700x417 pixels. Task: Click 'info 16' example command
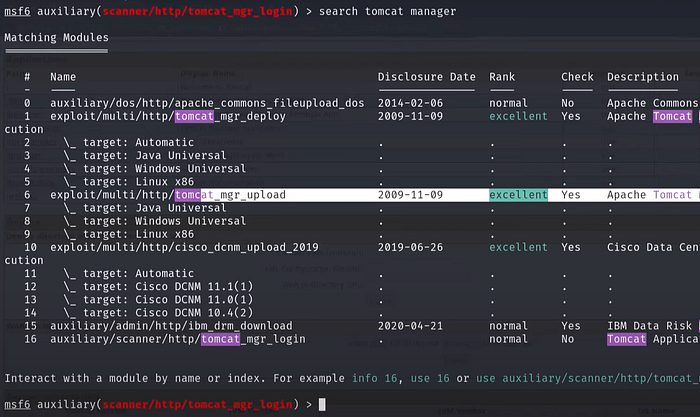point(375,378)
